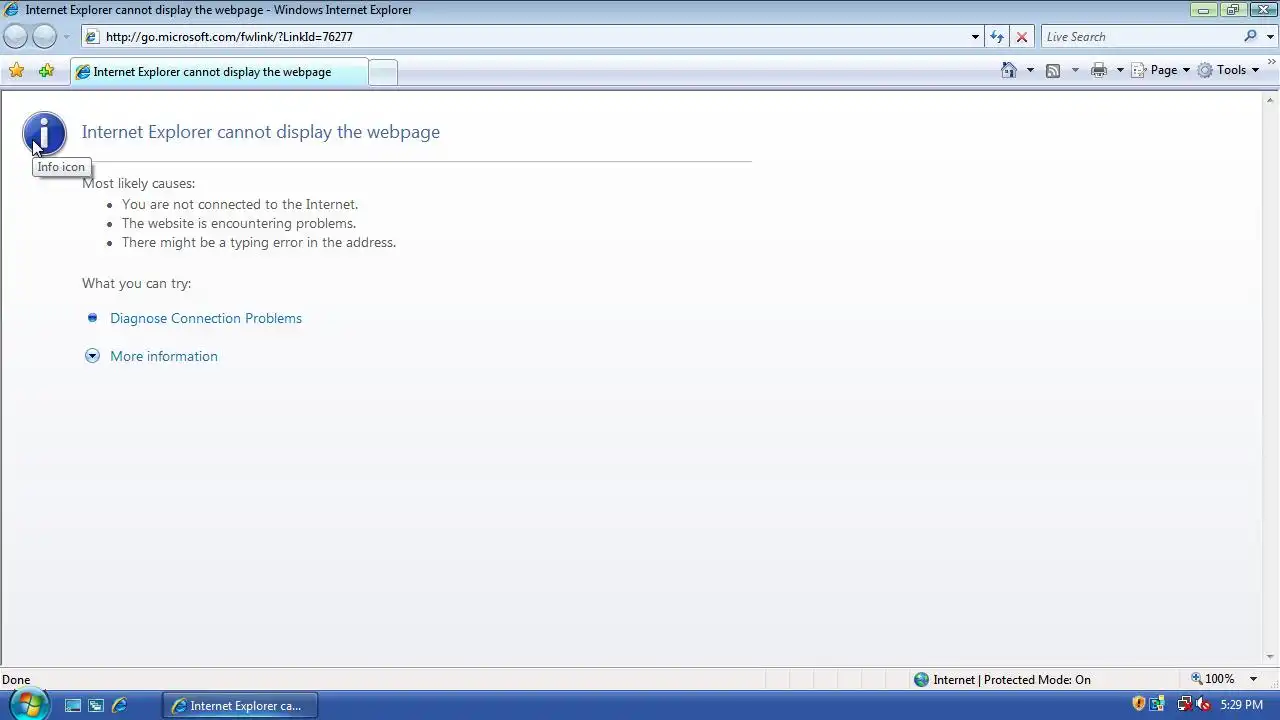Image resolution: width=1280 pixels, height=720 pixels.
Task: Click 'Internet | Protected Mode: On' status
Action: coord(1012,679)
